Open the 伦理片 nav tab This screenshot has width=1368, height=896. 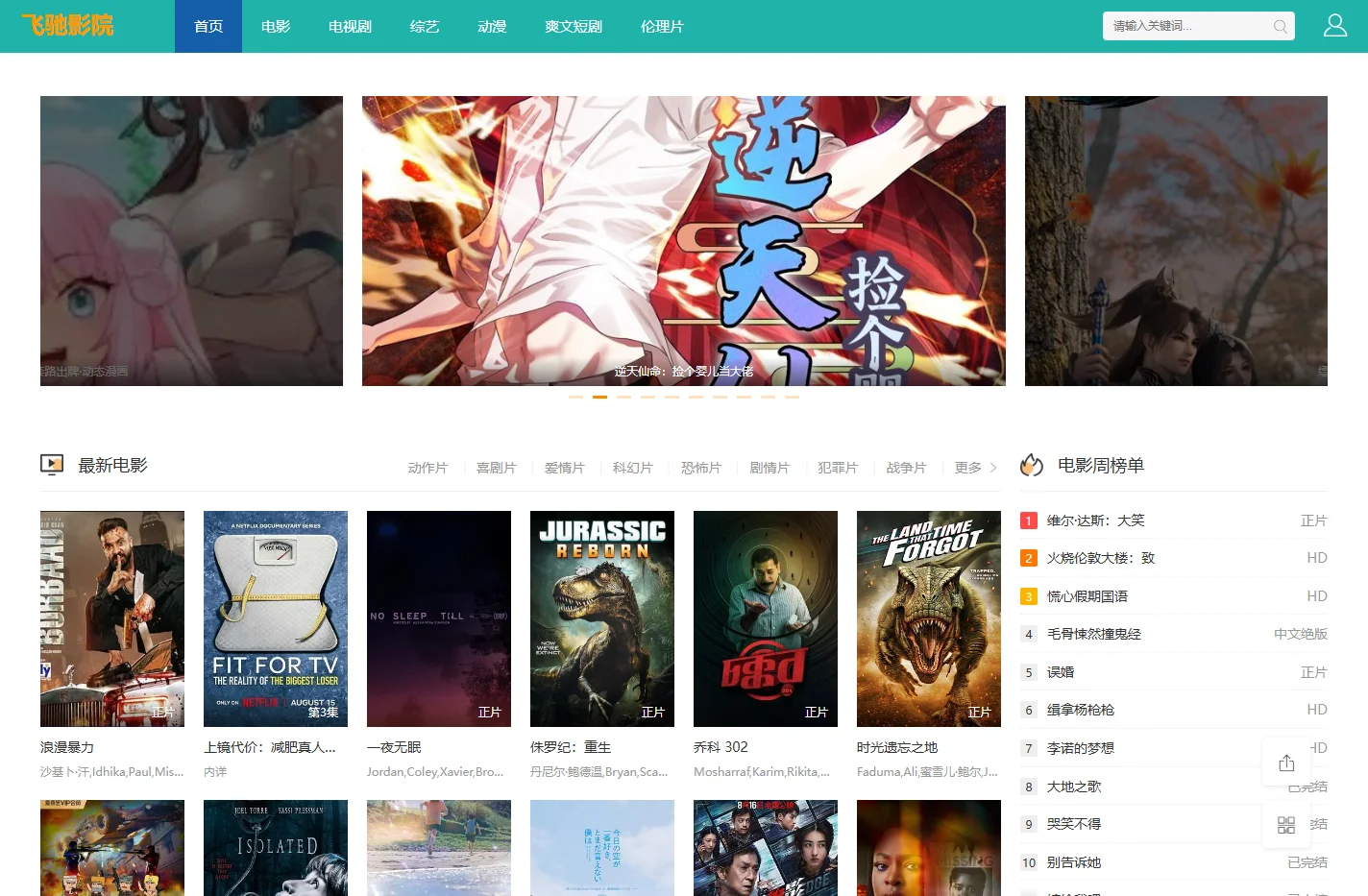point(662,26)
